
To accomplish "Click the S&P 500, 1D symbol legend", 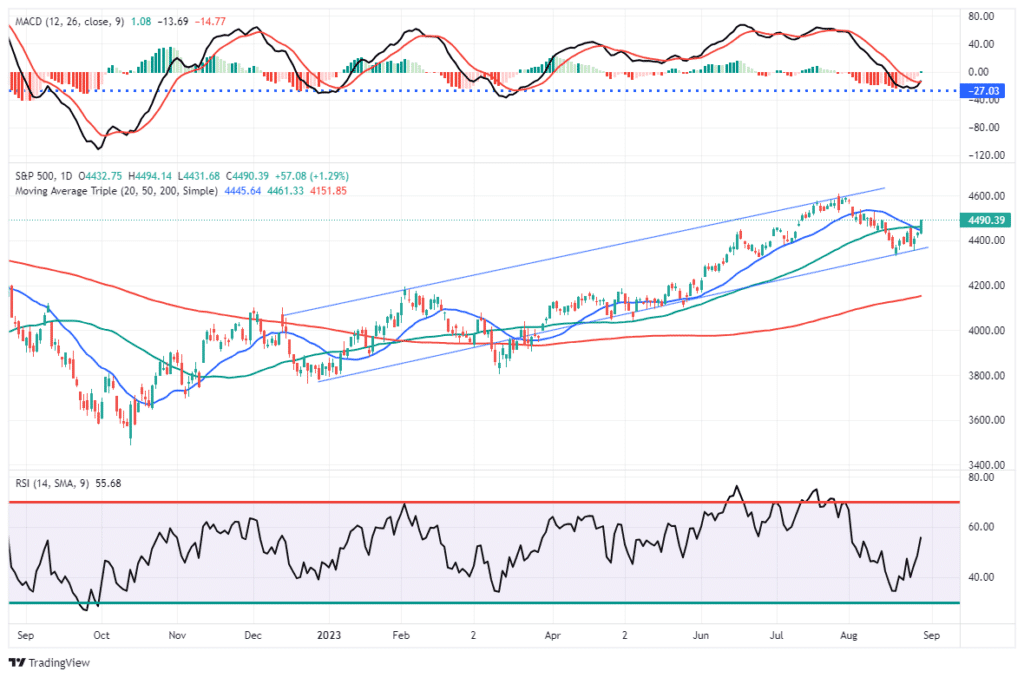I will pyautogui.click(x=44, y=176).
